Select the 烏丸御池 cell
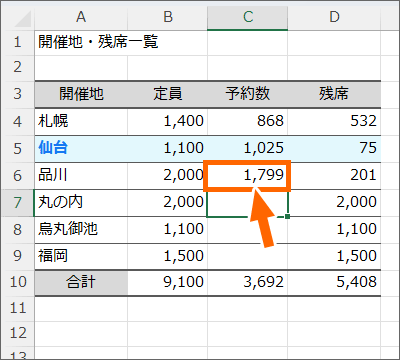The height and width of the screenshot is (360, 400). click(81, 230)
